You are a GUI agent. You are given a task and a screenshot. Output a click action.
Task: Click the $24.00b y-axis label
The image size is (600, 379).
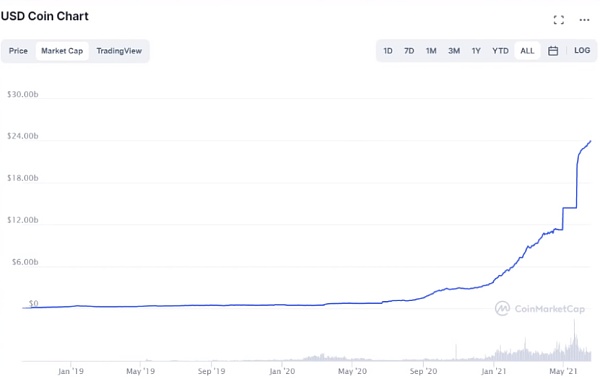(x=23, y=136)
